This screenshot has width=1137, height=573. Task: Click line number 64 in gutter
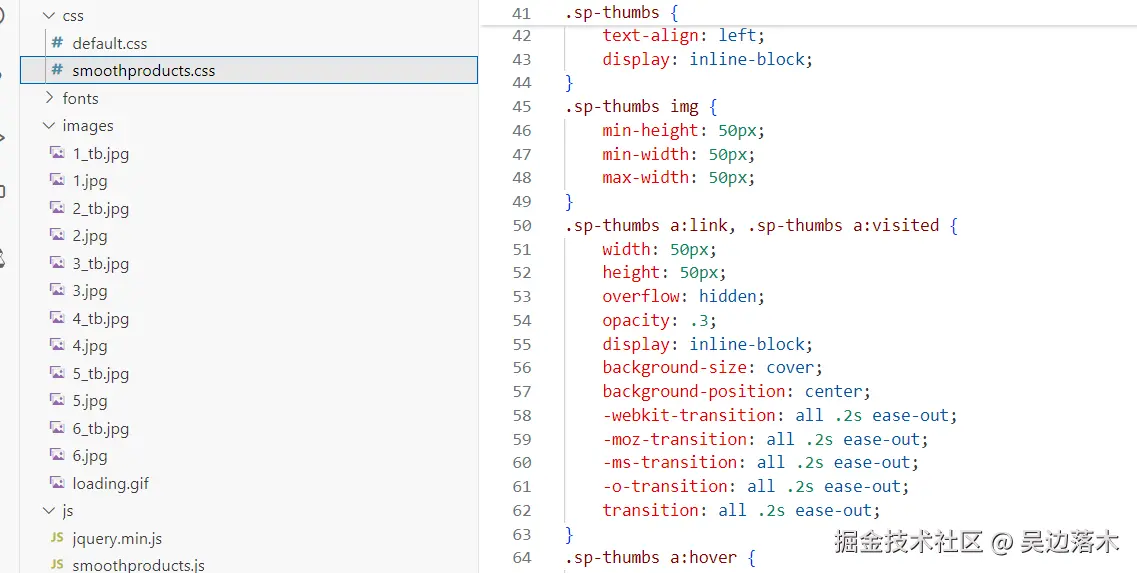(521, 558)
